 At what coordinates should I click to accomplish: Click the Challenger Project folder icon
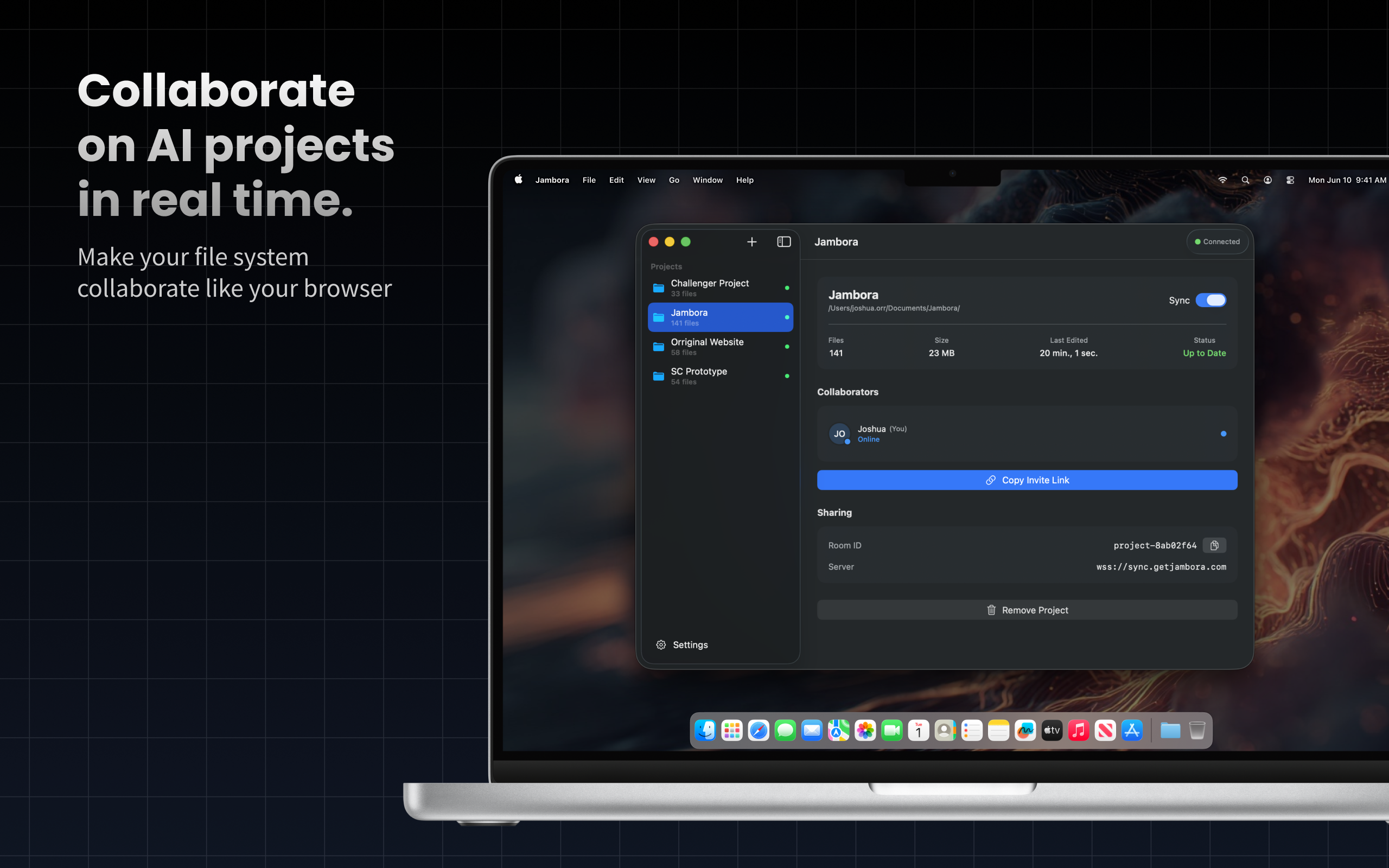coord(658,287)
